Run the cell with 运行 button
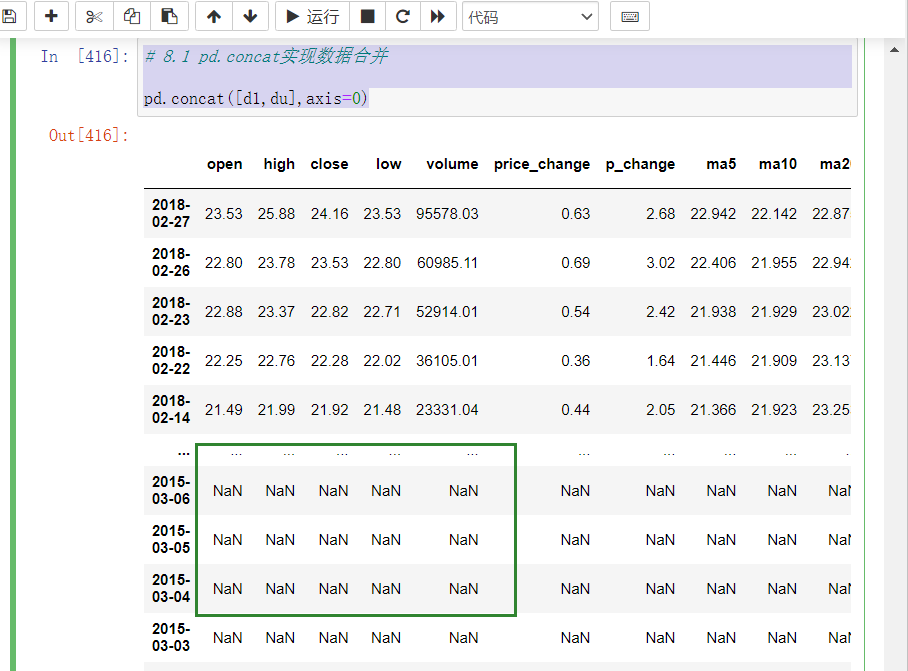Image resolution: width=908 pixels, height=671 pixels. pyautogui.click(x=313, y=16)
